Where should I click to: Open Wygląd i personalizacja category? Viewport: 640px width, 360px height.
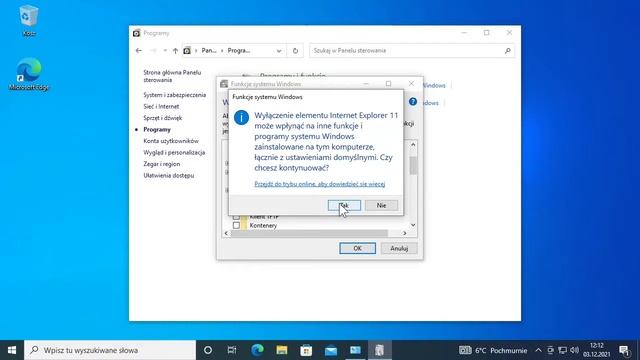(x=174, y=152)
